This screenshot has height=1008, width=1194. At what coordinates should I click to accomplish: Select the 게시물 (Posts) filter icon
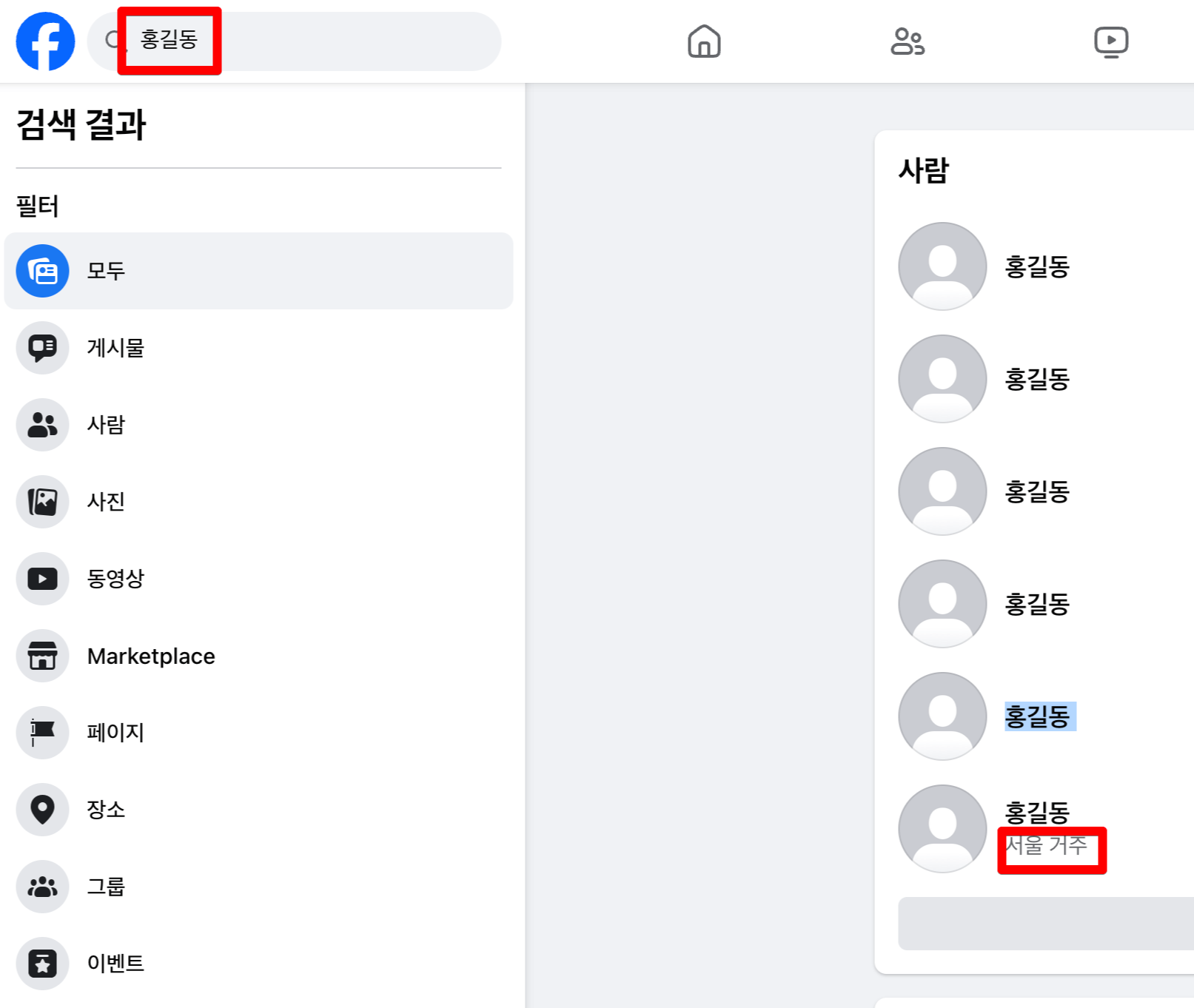42,348
